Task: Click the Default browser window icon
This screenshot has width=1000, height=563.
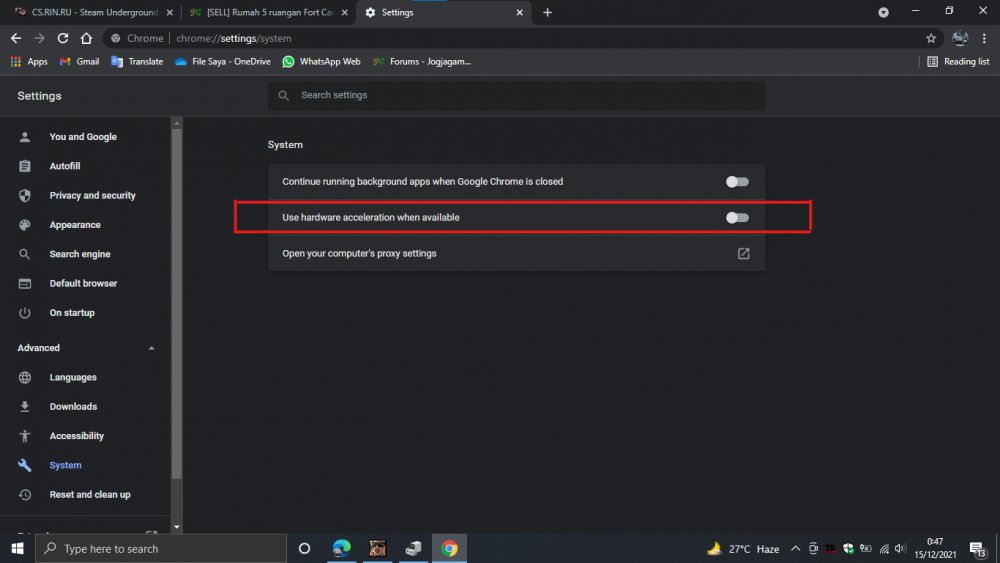Action: pyautogui.click(x=25, y=283)
